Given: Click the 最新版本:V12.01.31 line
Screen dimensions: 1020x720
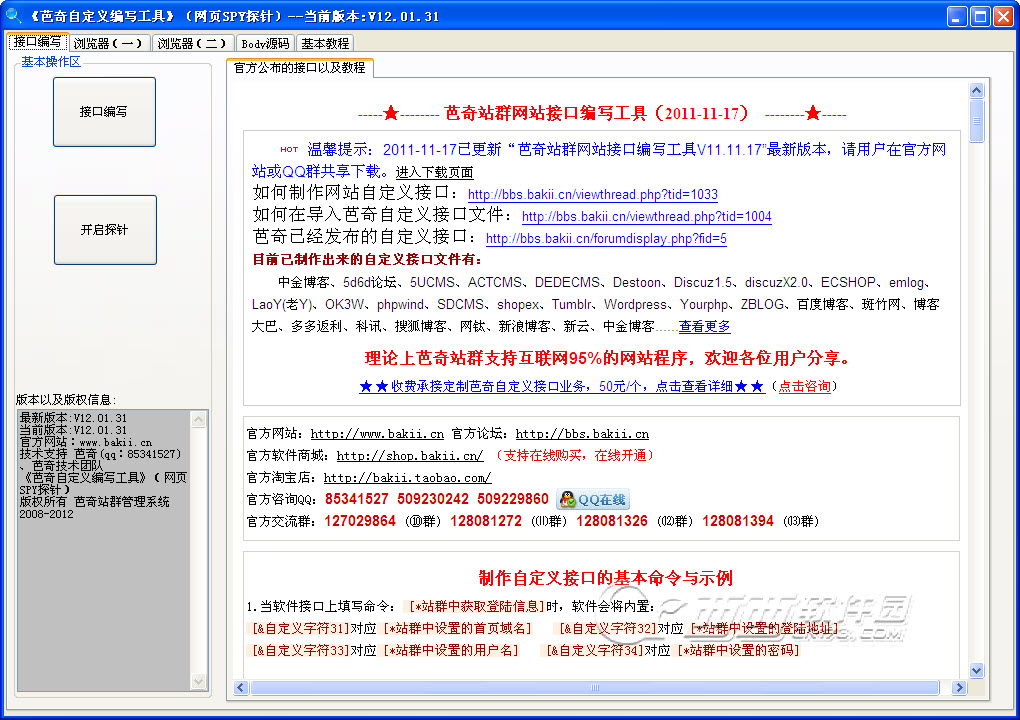Looking at the screenshot, I should [x=73, y=418].
